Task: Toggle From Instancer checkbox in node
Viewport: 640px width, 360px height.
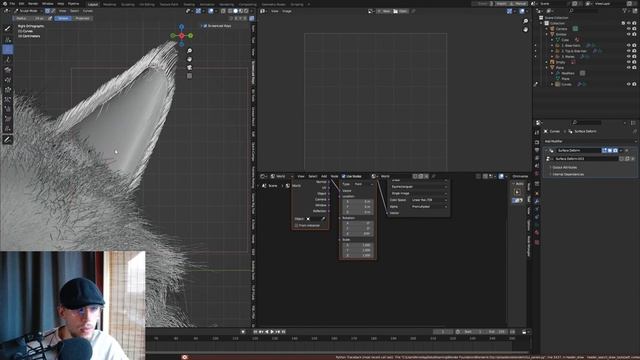Action: point(296,225)
